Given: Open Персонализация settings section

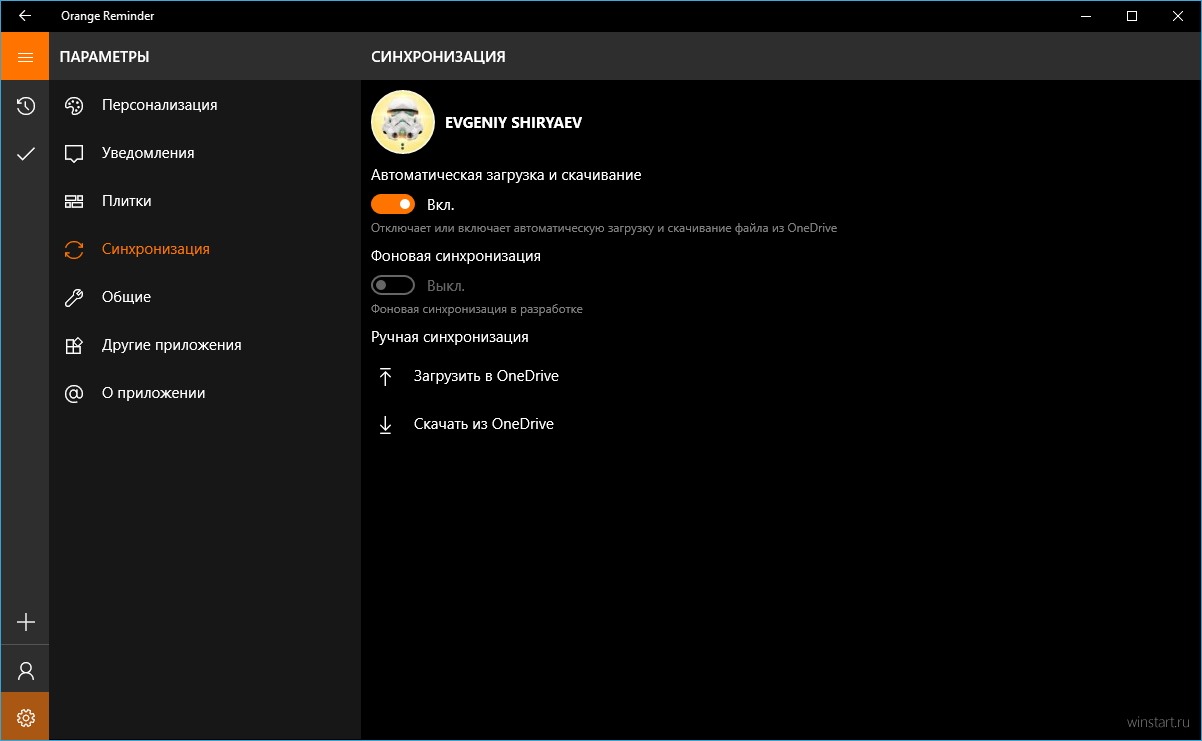Looking at the screenshot, I should [205, 105].
